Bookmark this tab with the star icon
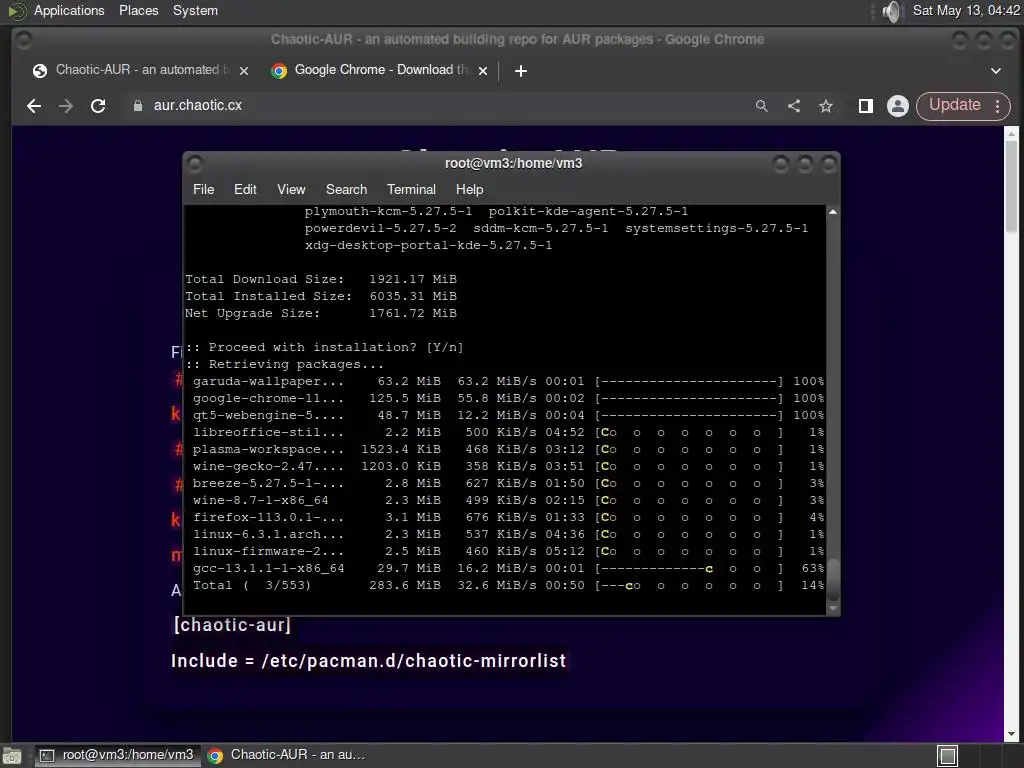The width and height of the screenshot is (1024, 768). point(826,106)
